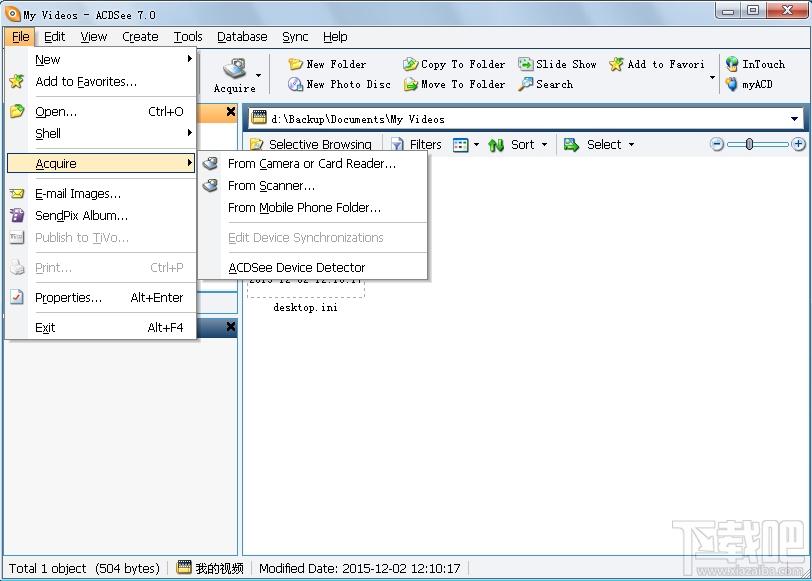Choose SendPix Album... menu entry

click(101, 215)
